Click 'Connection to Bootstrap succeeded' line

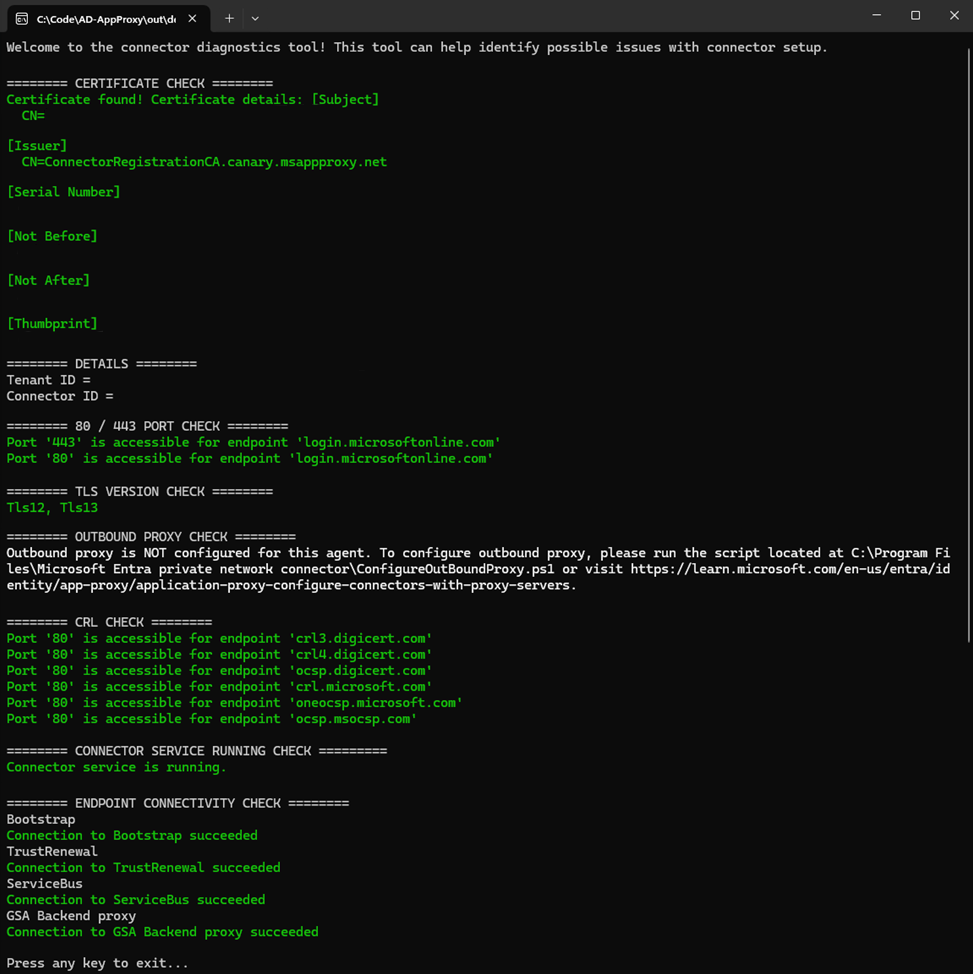click(x=132, y=835)
